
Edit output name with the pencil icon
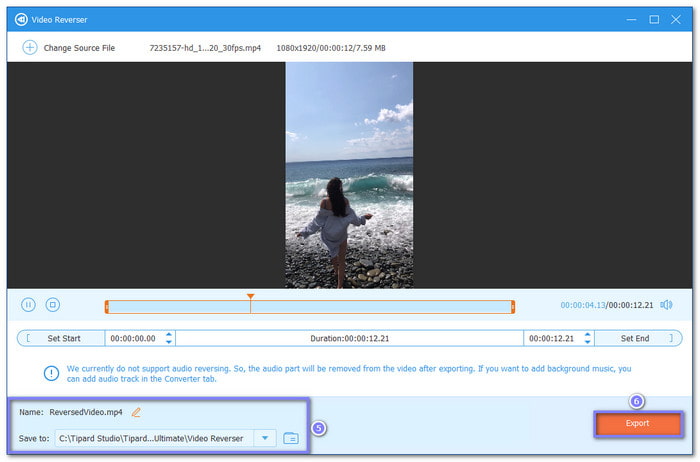tap(136, 412)
